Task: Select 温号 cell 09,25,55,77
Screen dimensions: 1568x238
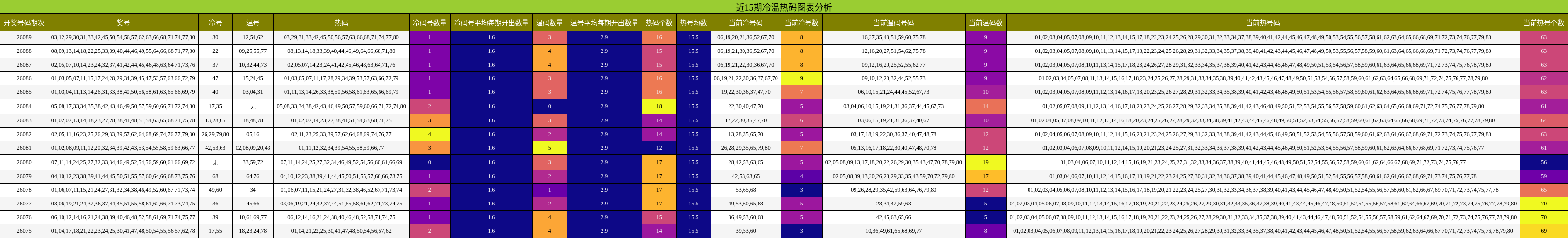Action: click(x=253, y=51)
